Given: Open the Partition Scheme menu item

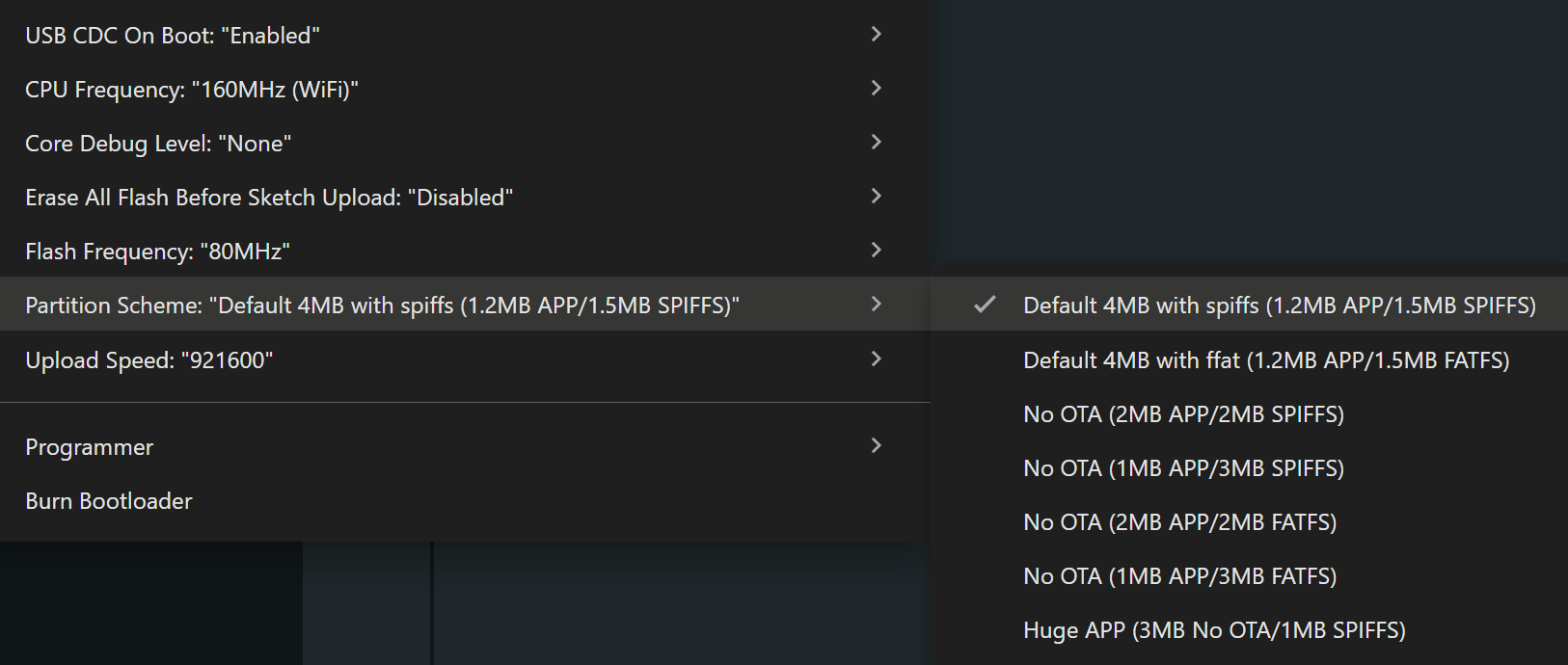Looking at the screenshot, I should pyautogui.click(x=382, y=306).
